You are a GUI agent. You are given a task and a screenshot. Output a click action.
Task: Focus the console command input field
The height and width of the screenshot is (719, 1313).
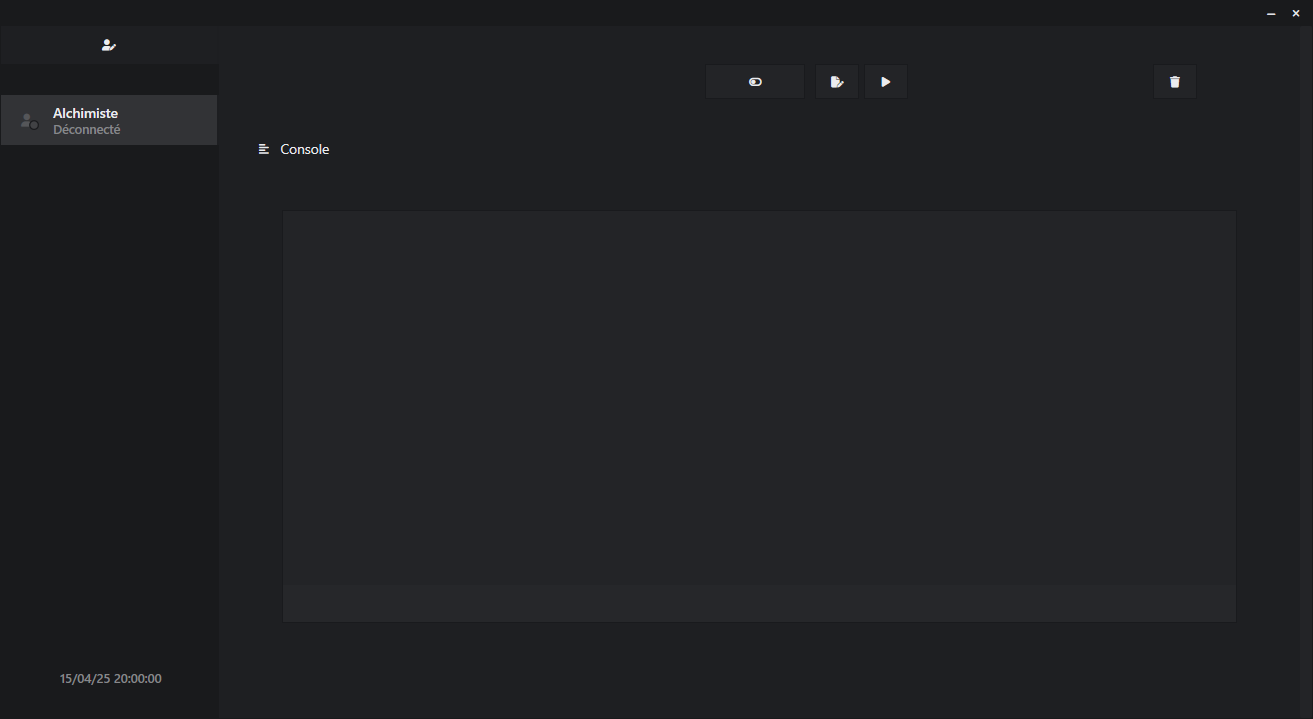[x=759, y=604]
